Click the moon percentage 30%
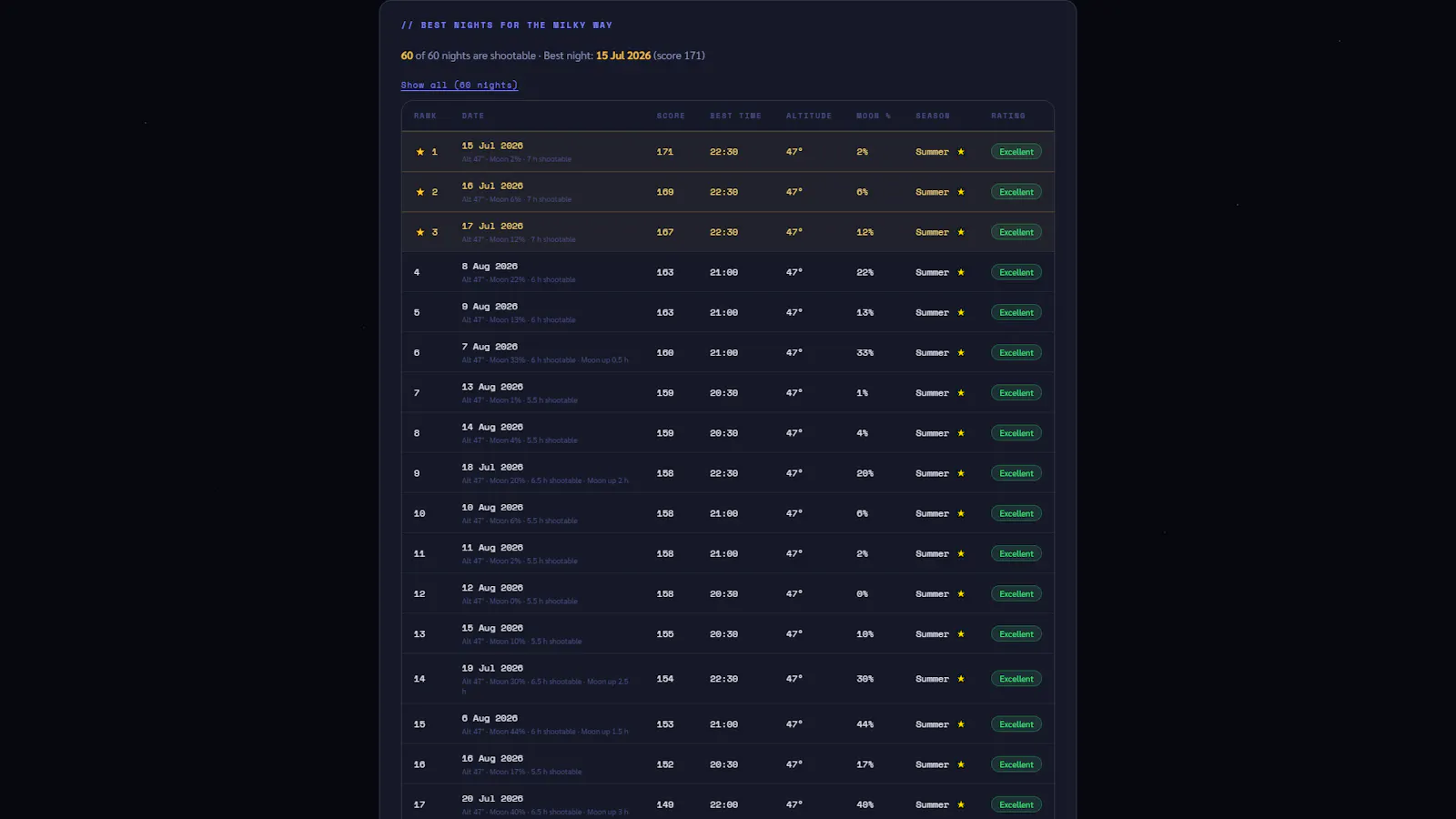 [864, 679]
